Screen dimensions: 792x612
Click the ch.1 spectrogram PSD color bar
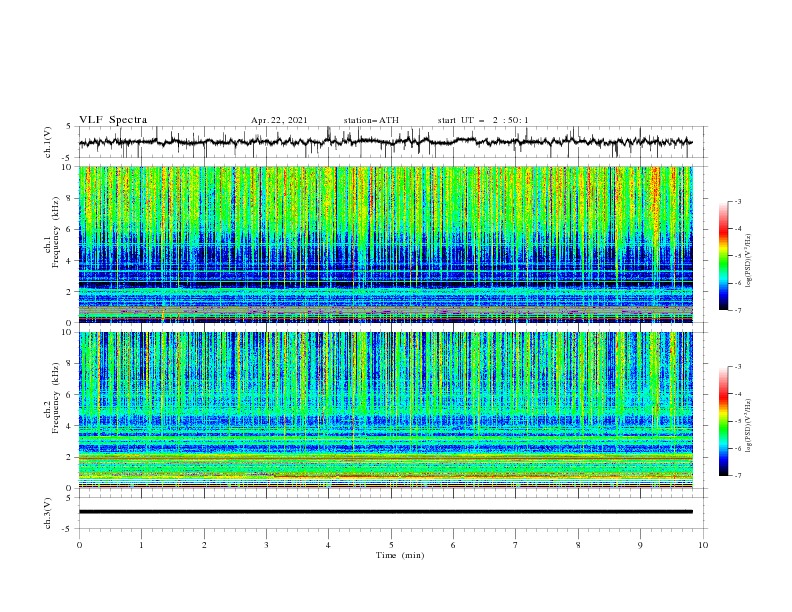click(x=724, y=256)
